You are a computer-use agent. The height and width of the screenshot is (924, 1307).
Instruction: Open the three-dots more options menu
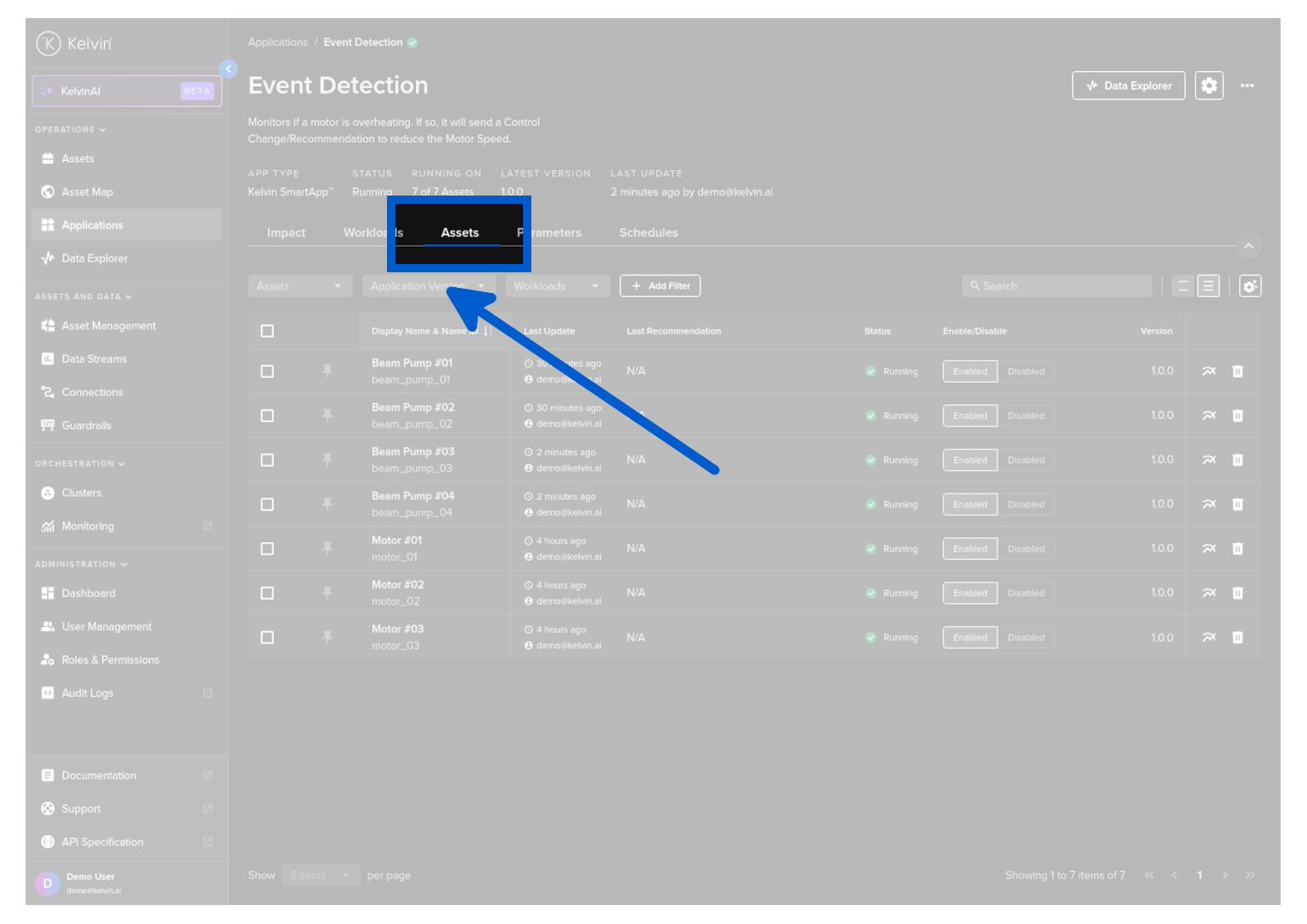1247,86
